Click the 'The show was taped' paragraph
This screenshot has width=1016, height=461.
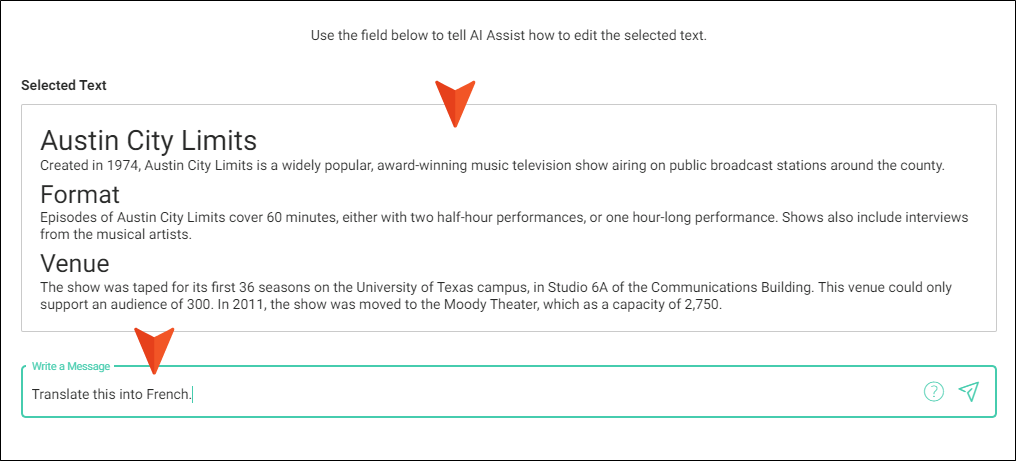coord(496,295)
